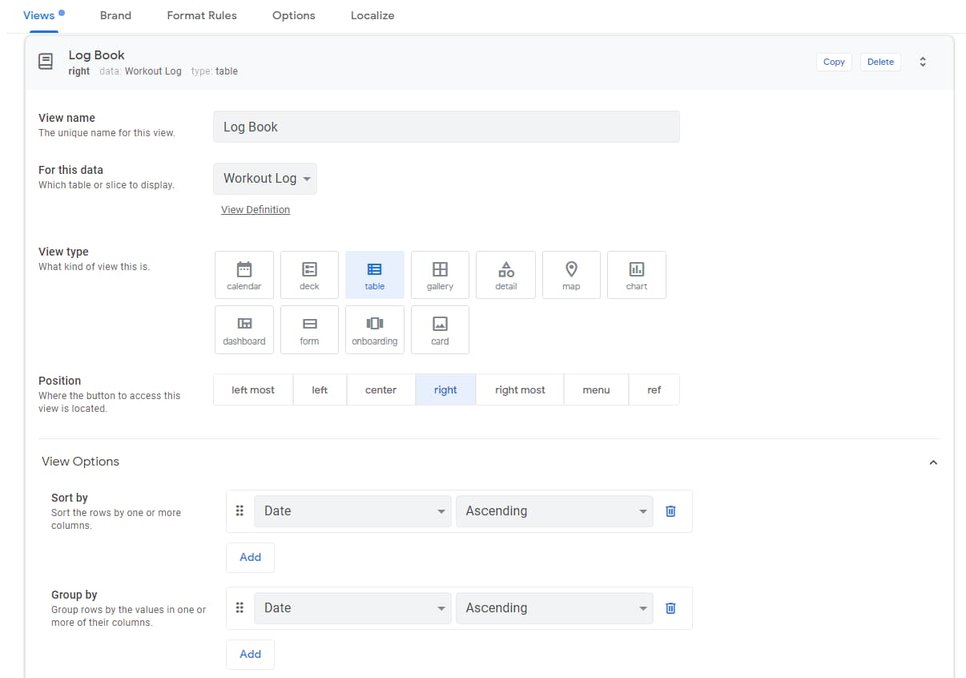The height and width of the screenshot is (678, 966).
Task: Click the View Definition link
Action: click(255, 209)
